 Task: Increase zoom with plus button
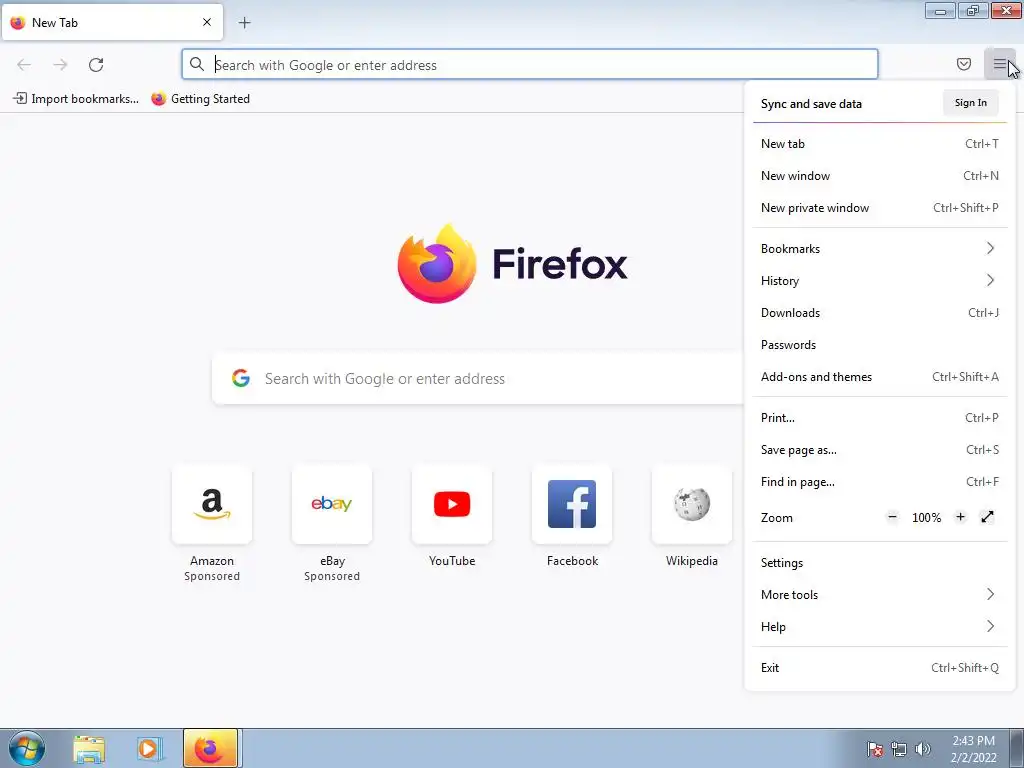(960, 517)
